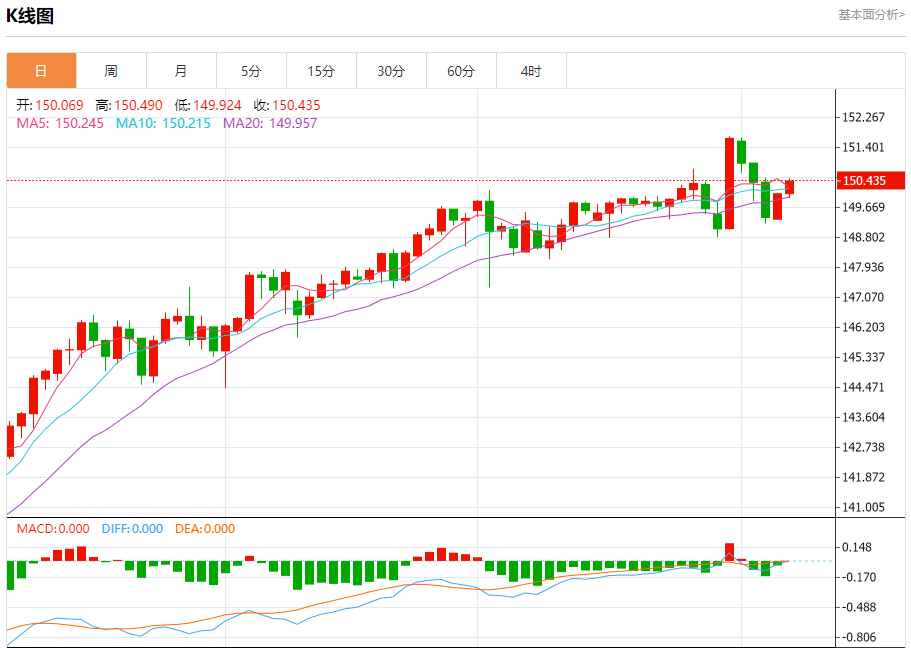This screenshot has height=648, width=911.
Task: Click the DEA indicator label
Action: click(x=204, y=529)
